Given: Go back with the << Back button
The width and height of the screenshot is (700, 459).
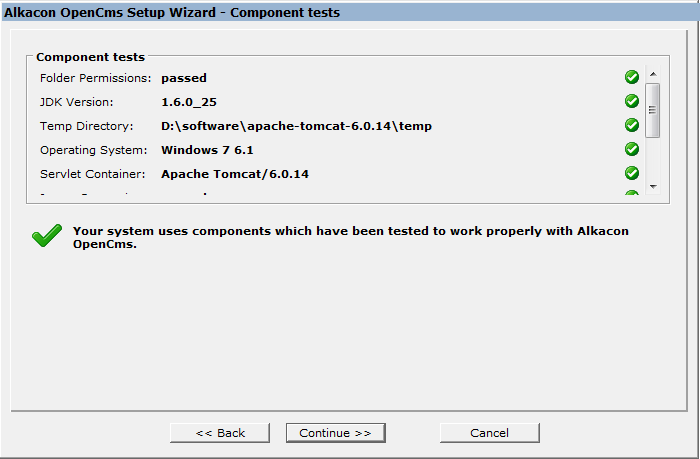Looking at the screenshot, I should (x=220, y=433).
